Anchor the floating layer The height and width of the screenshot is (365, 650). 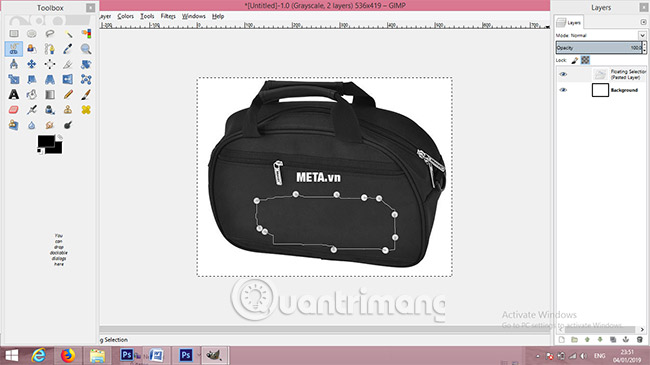point(626,340)
